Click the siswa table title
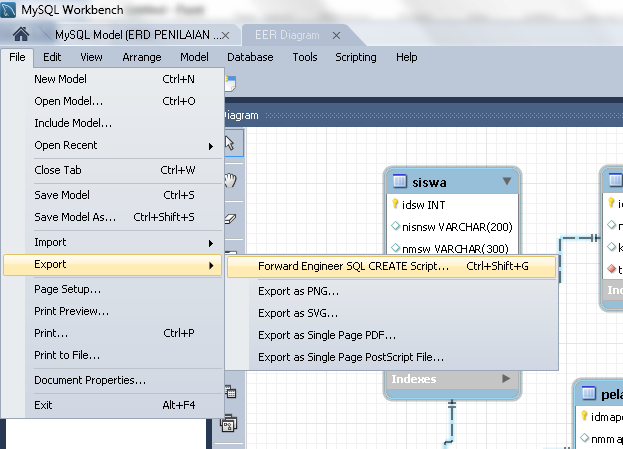Image resolution: width=623 pixels, height=449 pixels. pos(429,182)
